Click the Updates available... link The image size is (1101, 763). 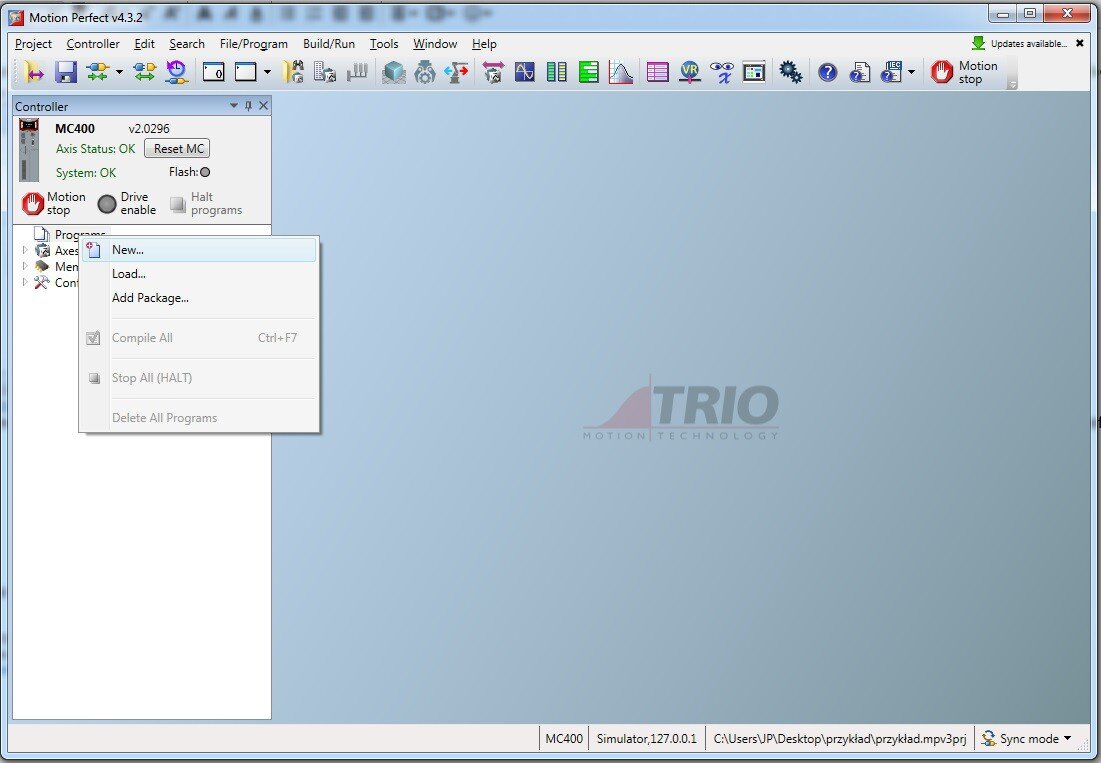[x=1029, y=44]
